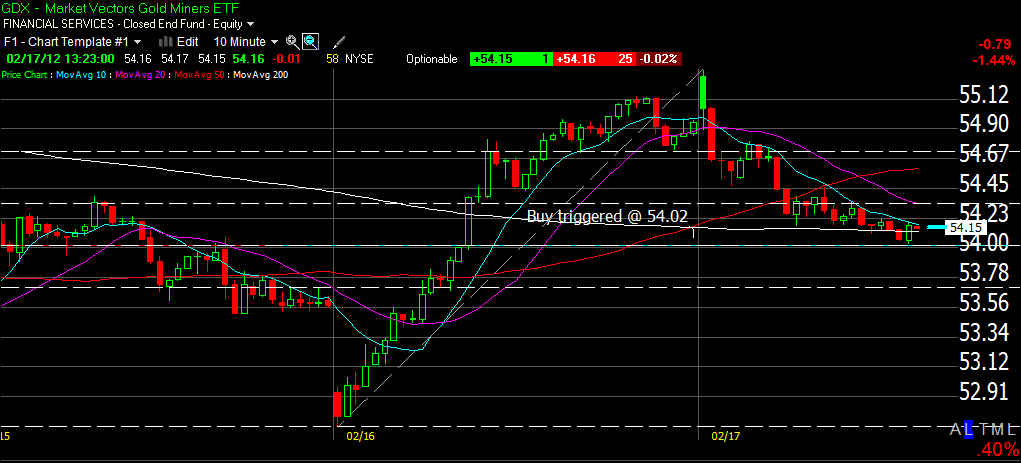This screenshot has height=463, width=1021.
Task: Click the red +54.16 ask box
Action: (594, 59)
